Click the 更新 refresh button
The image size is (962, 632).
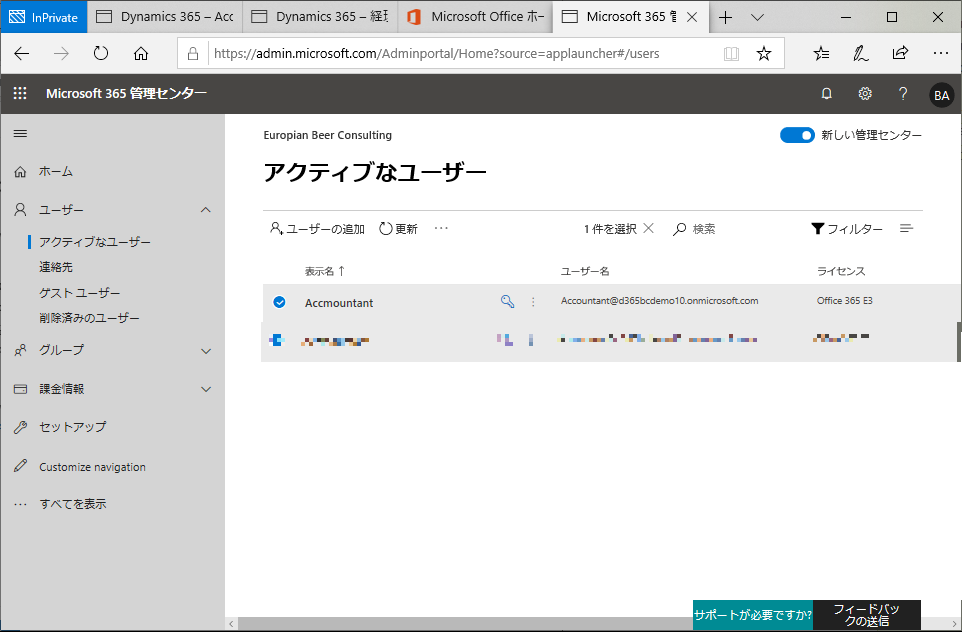click(x=398, y=229)
